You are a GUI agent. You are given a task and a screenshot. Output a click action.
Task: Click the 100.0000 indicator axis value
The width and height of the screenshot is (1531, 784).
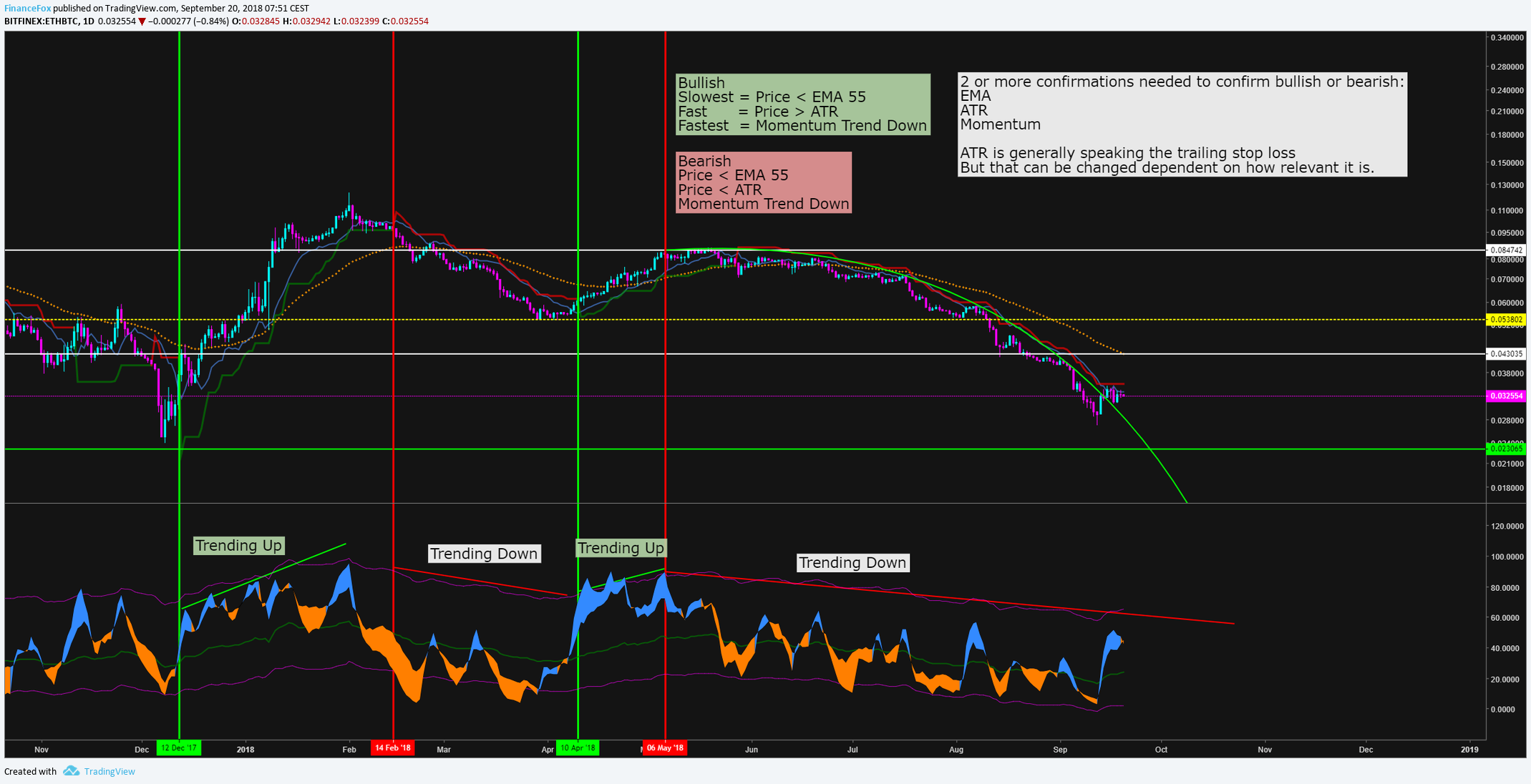[x=1506, y=557]
